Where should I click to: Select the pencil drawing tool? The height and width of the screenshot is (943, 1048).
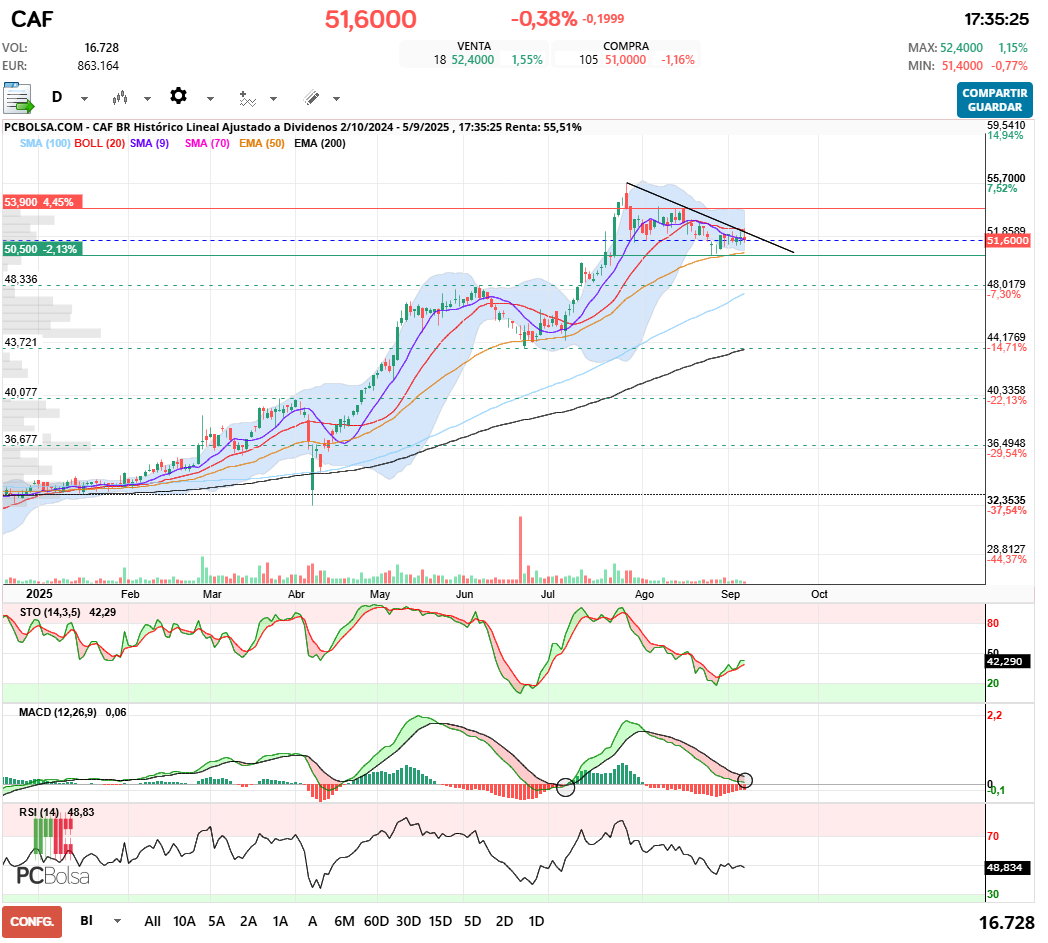(311, 98)
